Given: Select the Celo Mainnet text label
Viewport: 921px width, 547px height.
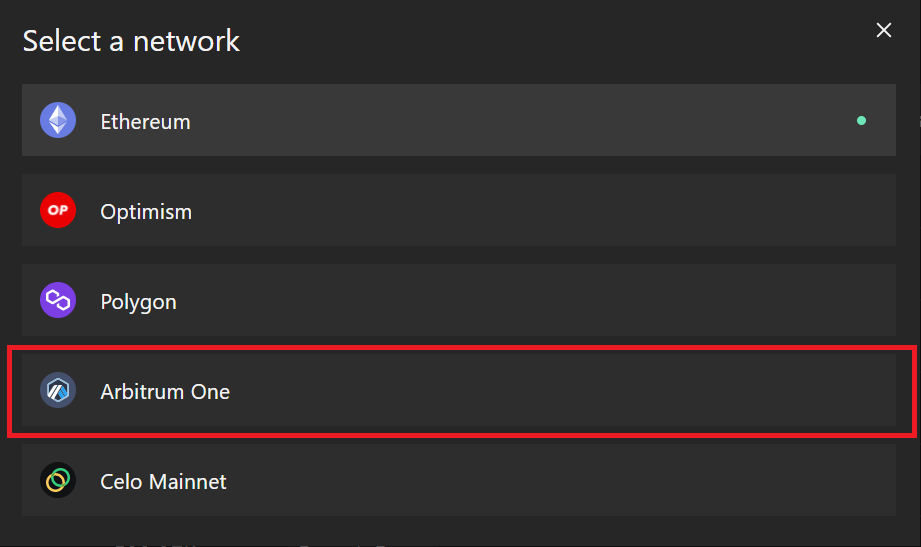Looking at the screenshot, I should (163, 482).
